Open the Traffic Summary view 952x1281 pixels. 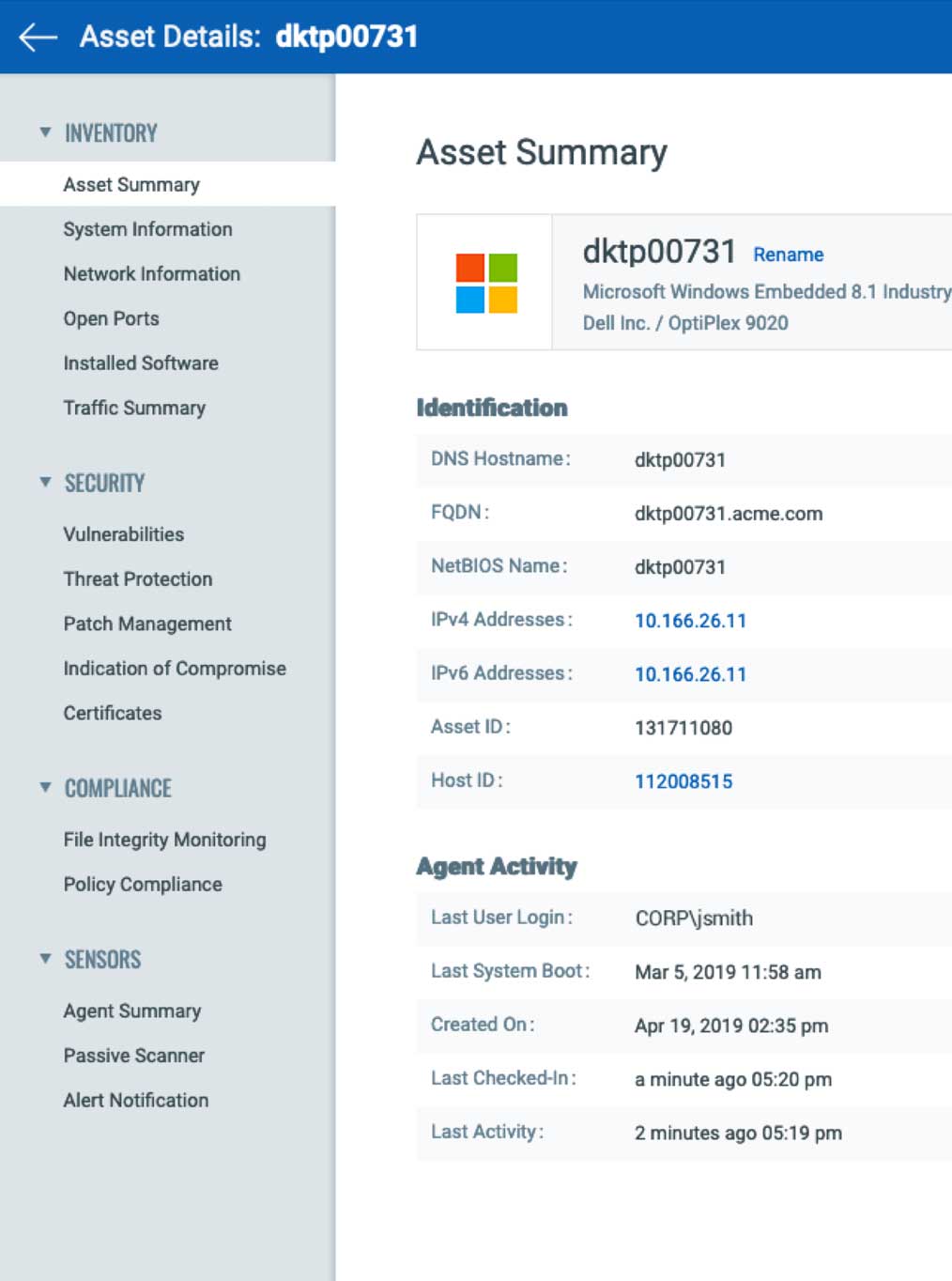[x=134, y=408]
